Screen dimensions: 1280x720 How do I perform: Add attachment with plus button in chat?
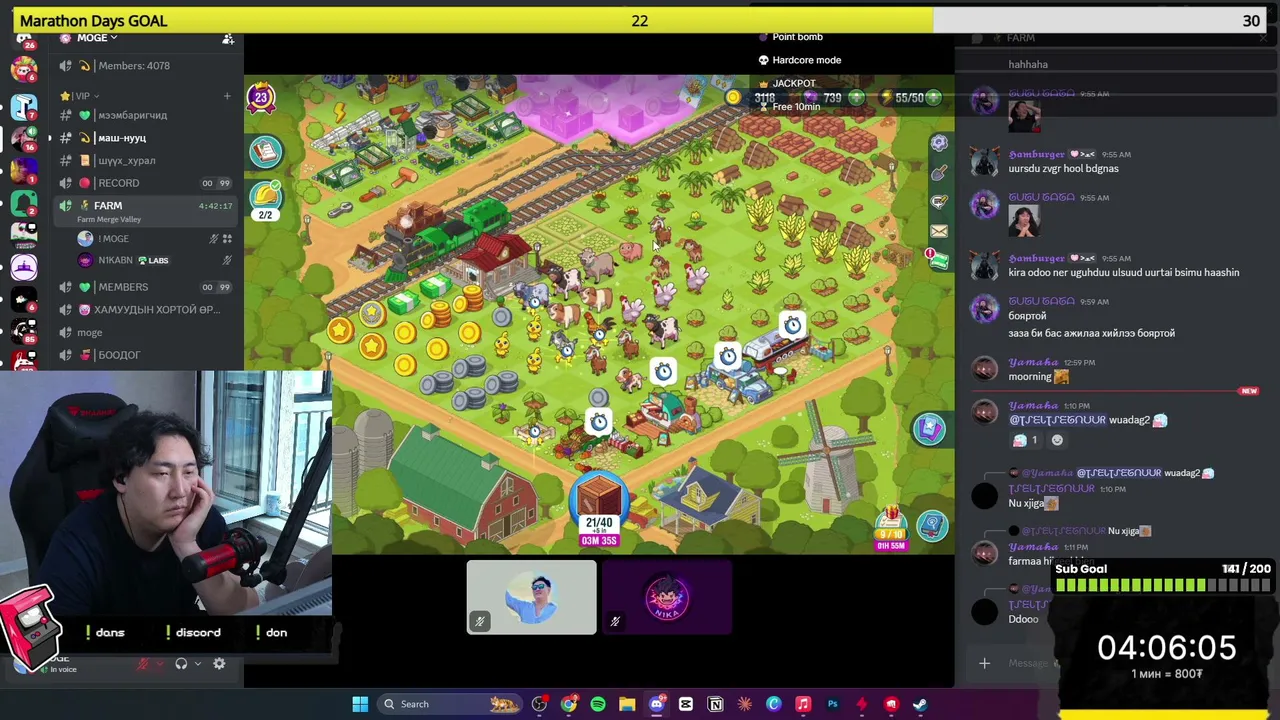[x=985, y=663]
